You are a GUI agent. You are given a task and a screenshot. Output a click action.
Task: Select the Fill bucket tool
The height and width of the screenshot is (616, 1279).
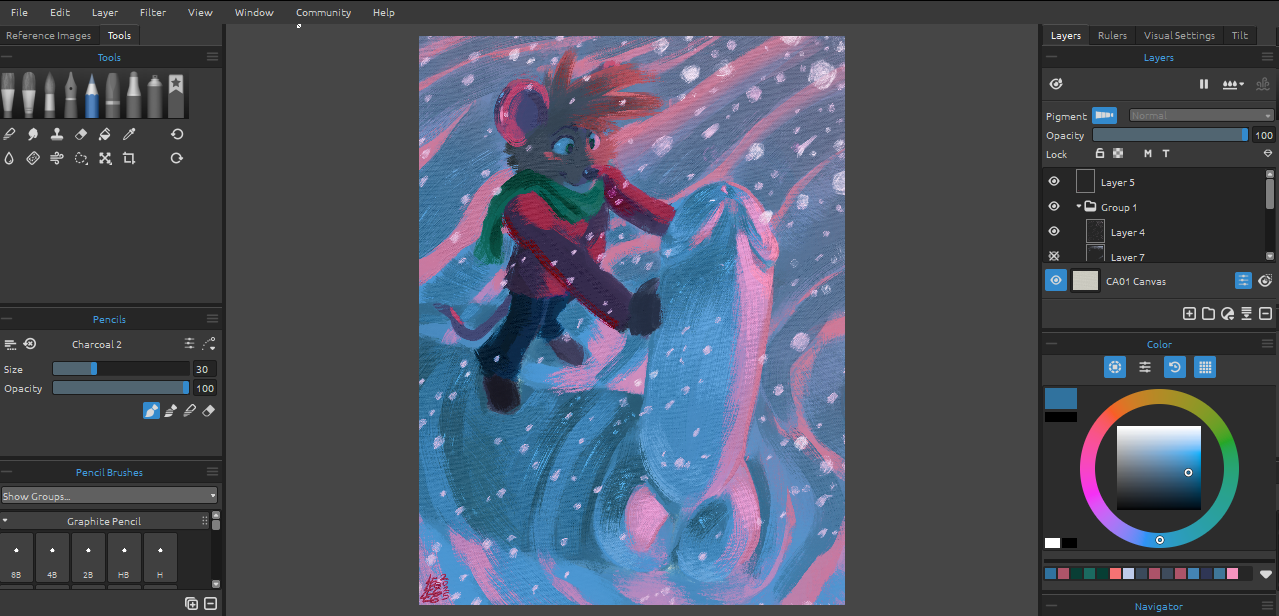105,134
